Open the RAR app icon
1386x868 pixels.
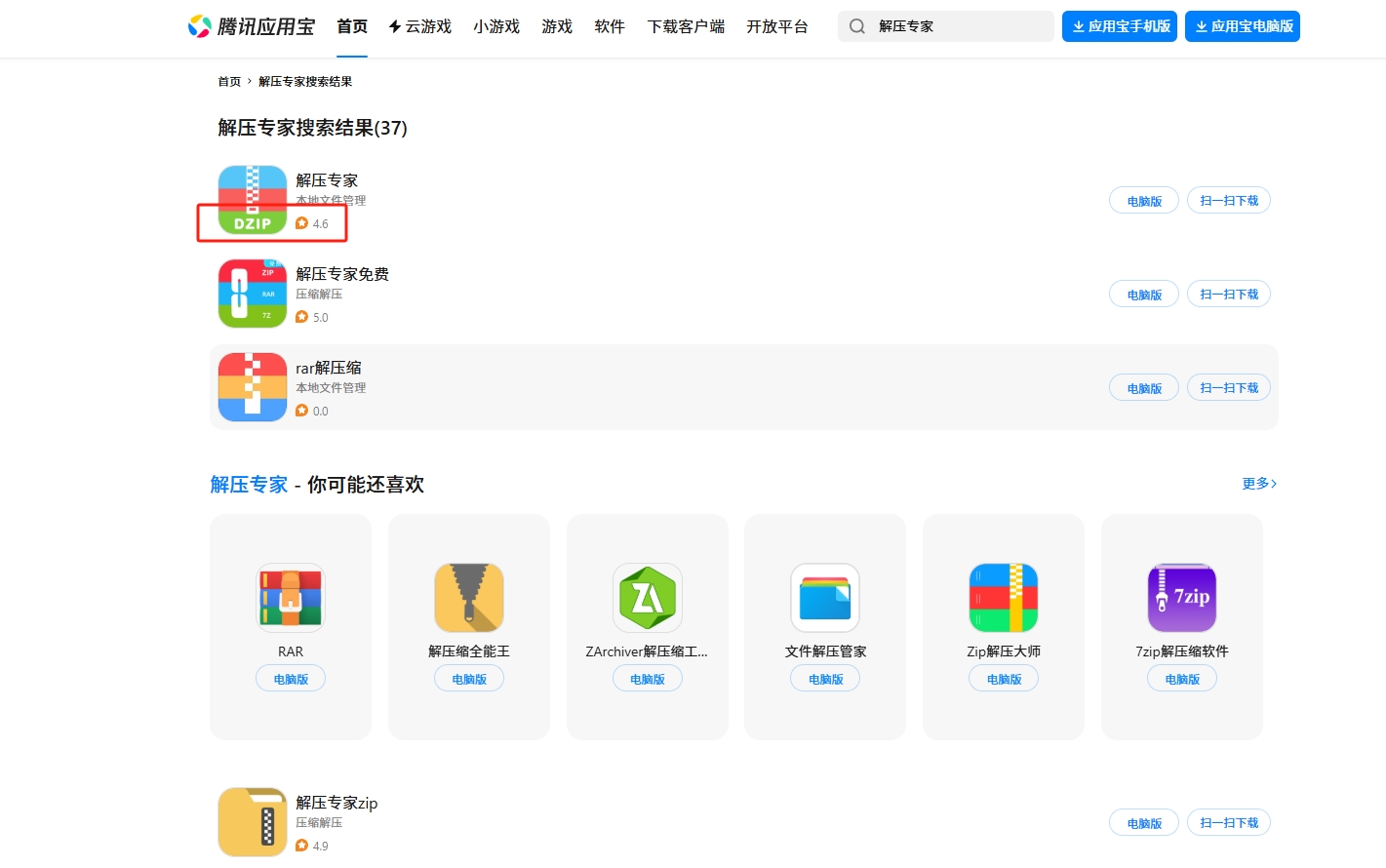(x=291, y=598)
